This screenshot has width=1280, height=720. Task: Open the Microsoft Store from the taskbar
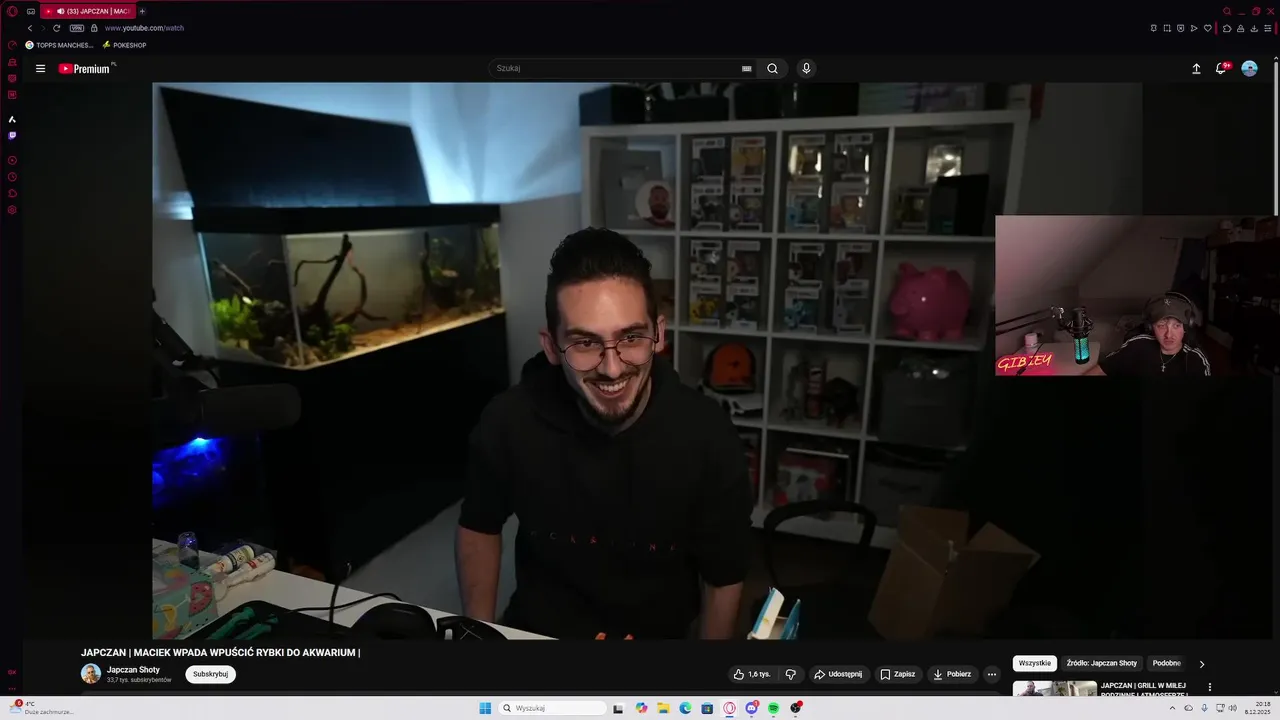tap(707, 708)
